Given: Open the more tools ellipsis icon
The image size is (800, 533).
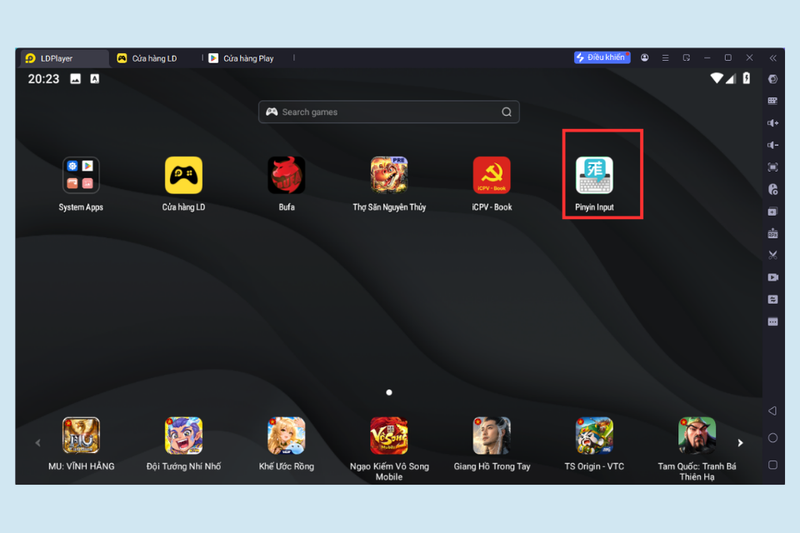Looking at the screenshot, I should click(773, 322).
